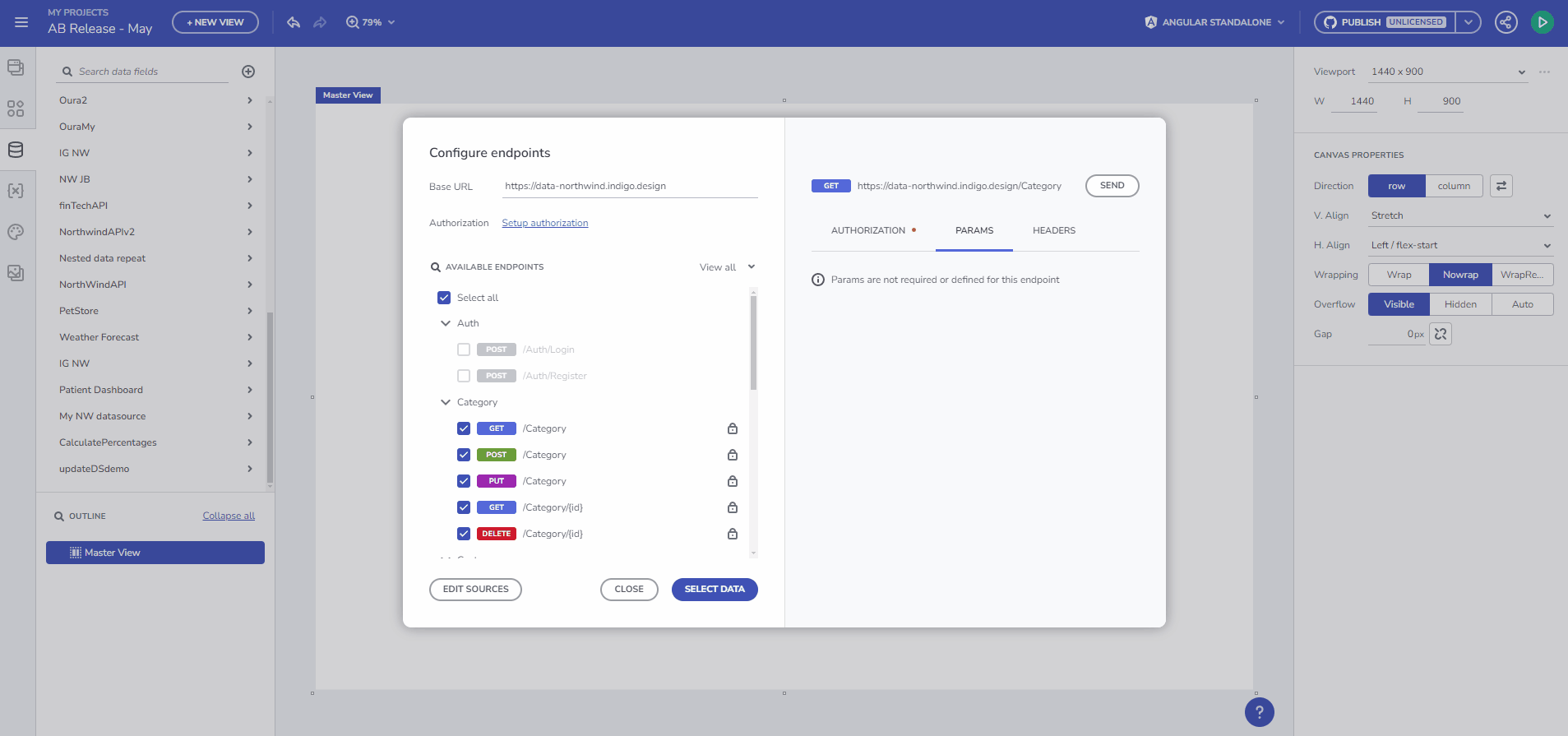Open the views panel in sidebar

click(16, 67)
